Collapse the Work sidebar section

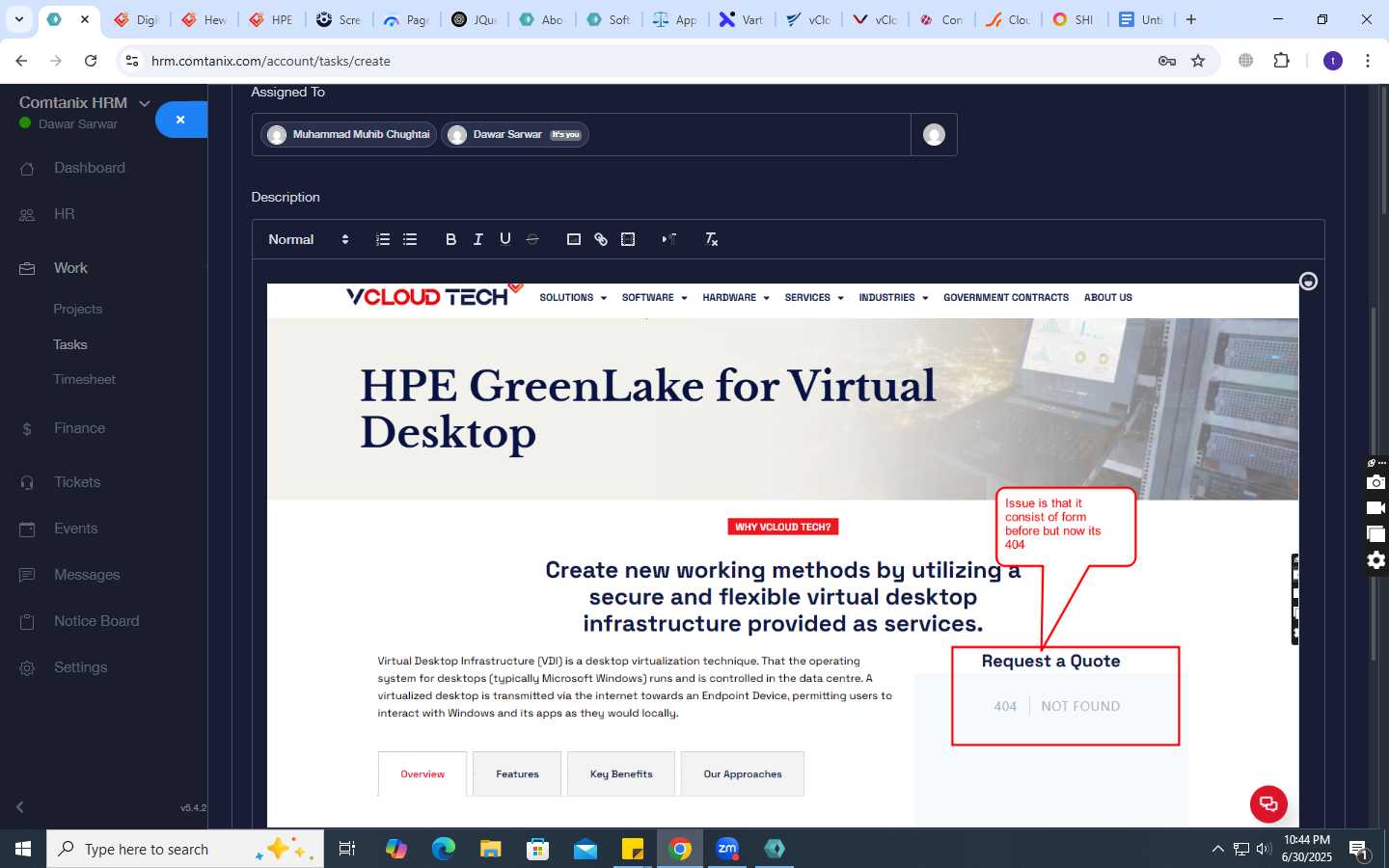point(70,268)
